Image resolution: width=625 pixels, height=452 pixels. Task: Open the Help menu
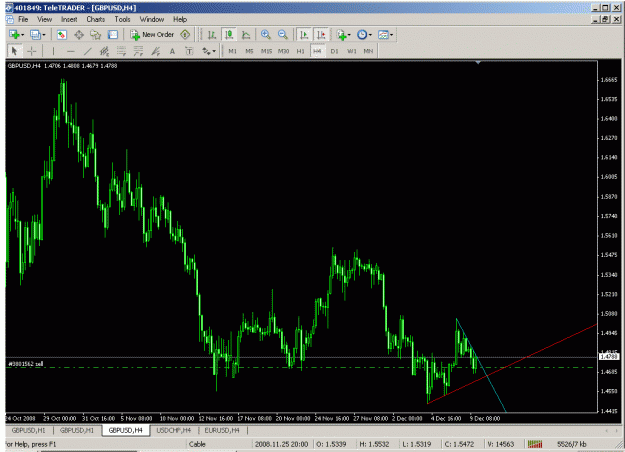pyautogui.click(x=180, y=19)
